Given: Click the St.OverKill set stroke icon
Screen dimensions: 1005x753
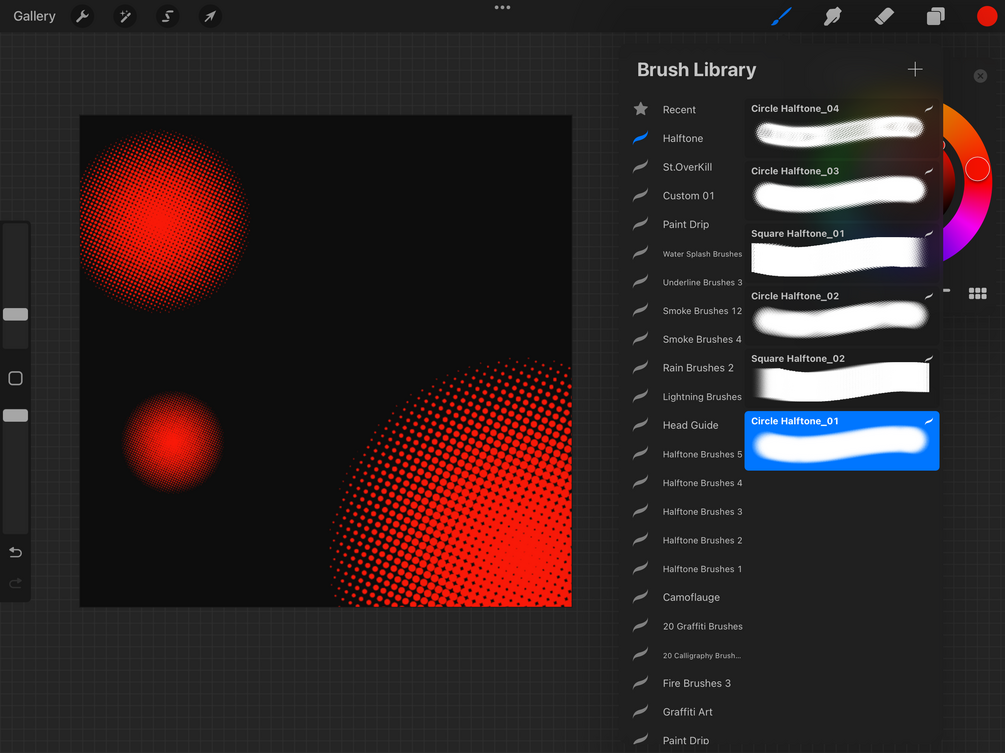Looking at the screenshot, I should coord(640,167).
